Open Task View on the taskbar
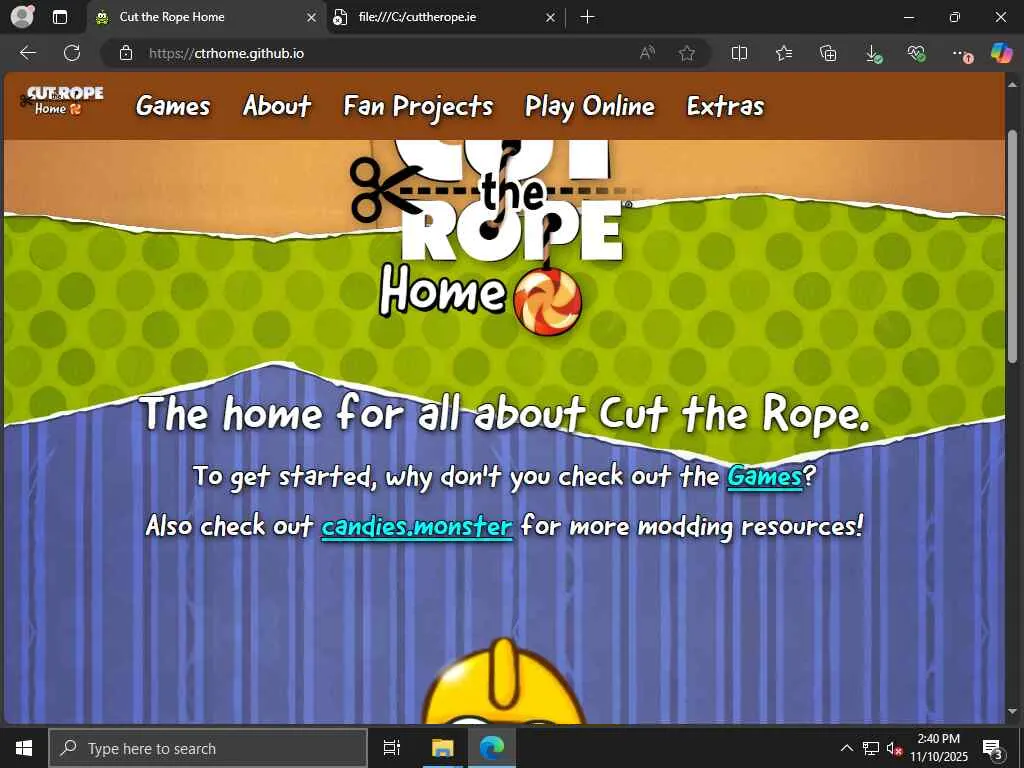1024x768 pixels. (x=392, y=748)
